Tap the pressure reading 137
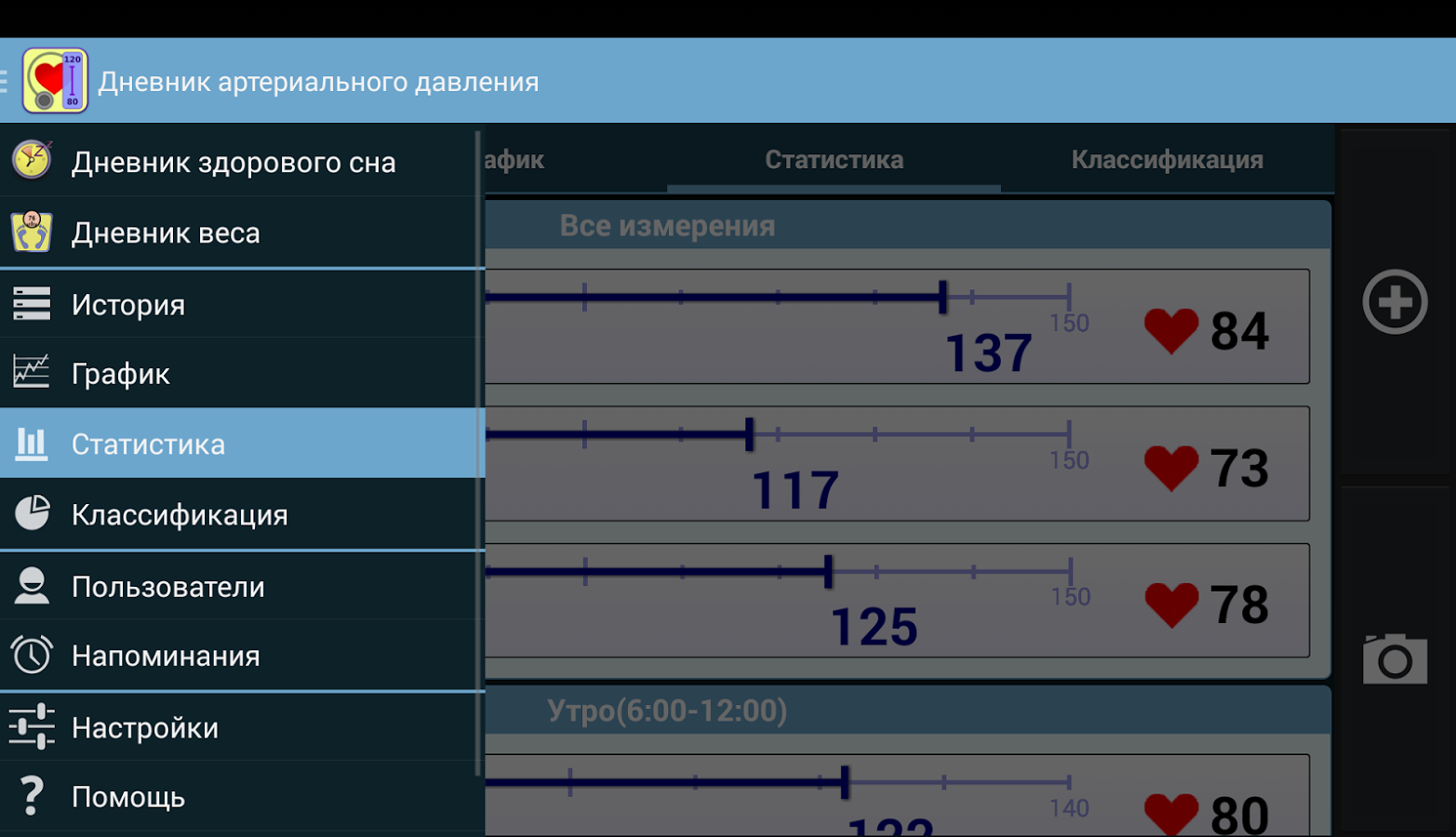This screenshot has width=1456, height=837. tap(989, 353)
